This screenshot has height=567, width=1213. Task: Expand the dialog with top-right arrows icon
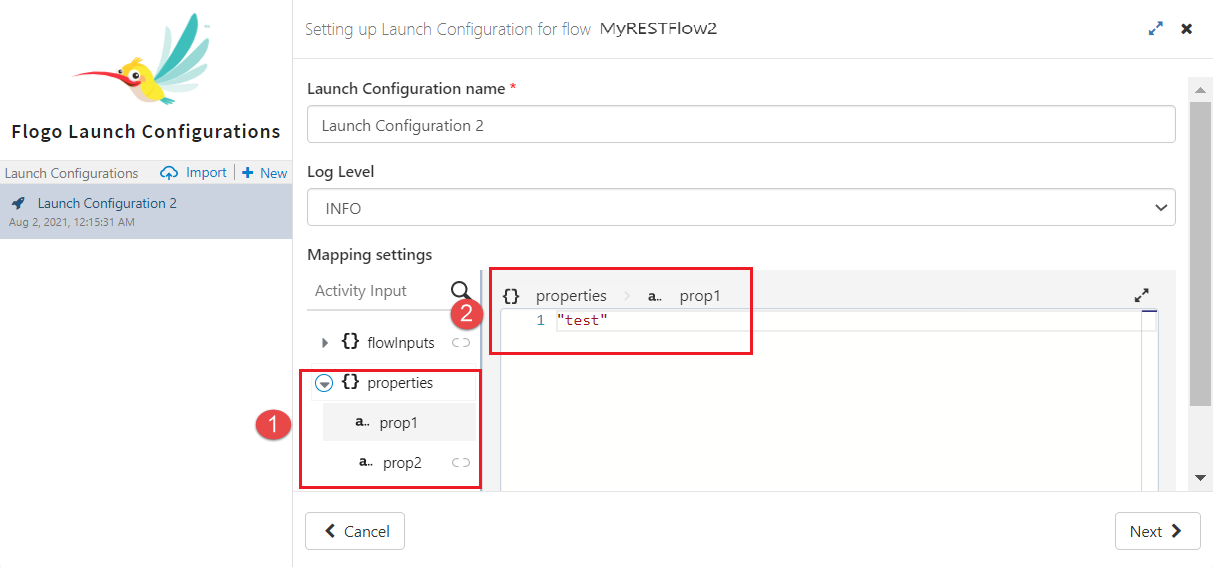1156,29
